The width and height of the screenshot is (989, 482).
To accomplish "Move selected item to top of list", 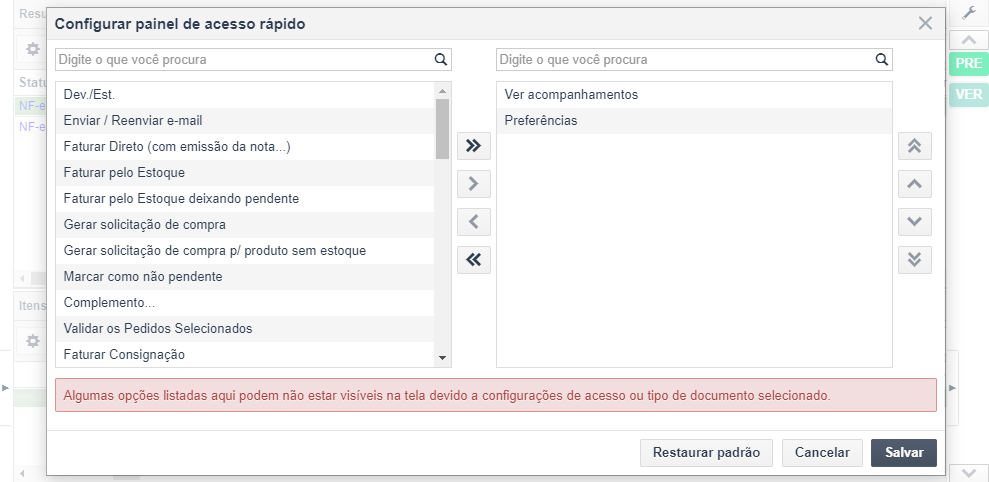I will 915,146.
